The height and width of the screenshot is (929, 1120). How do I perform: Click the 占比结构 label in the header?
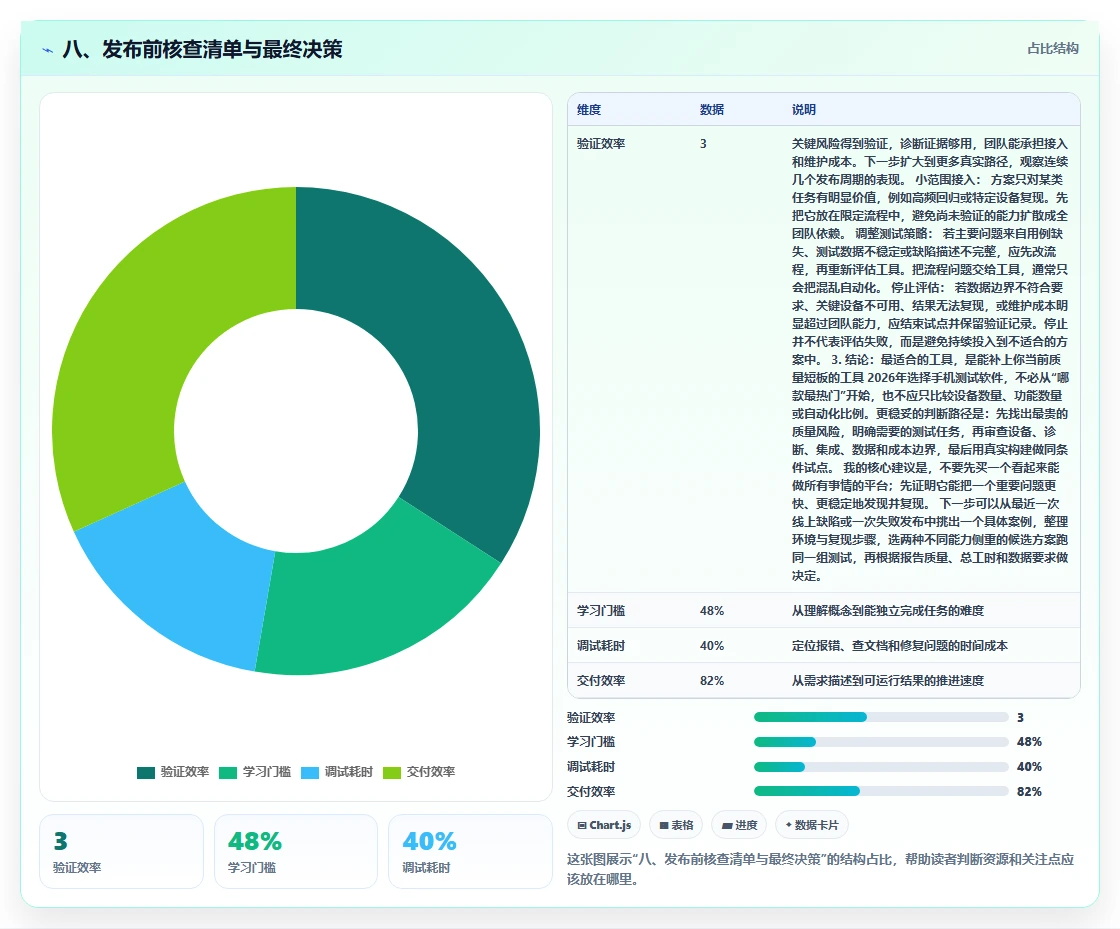point(1053,49)
